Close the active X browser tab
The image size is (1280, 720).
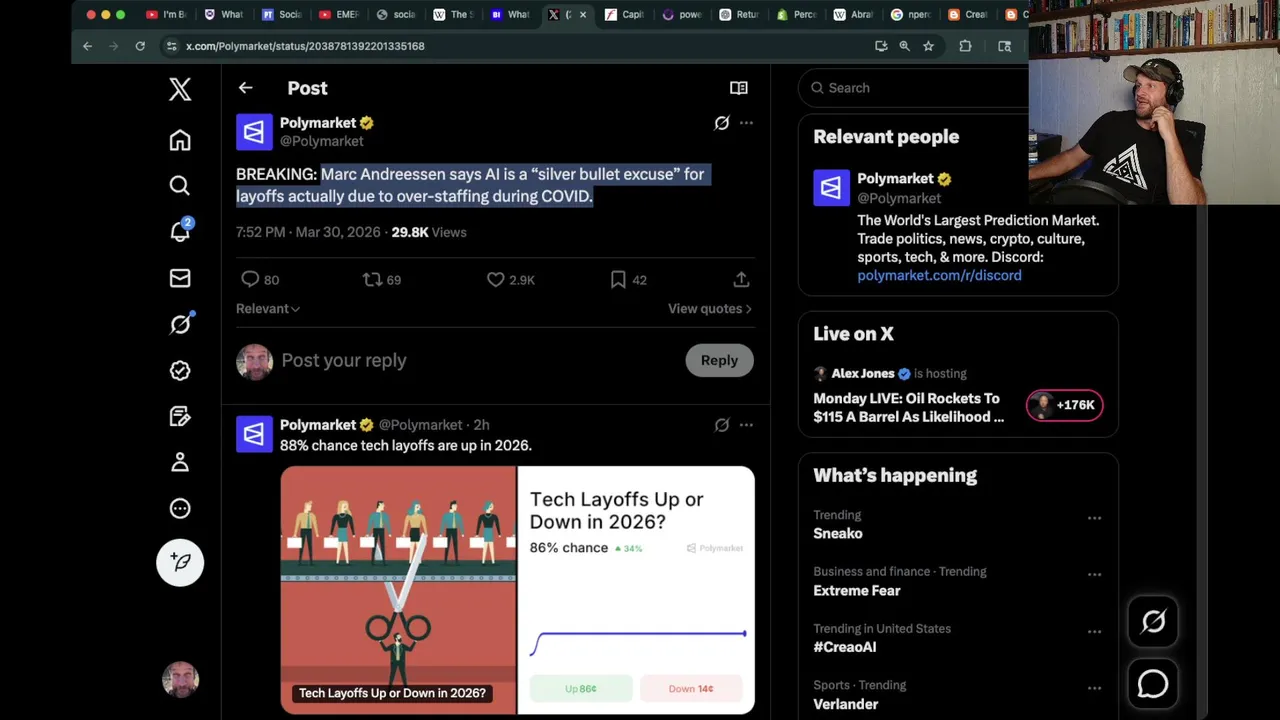(x=583, y=14)
